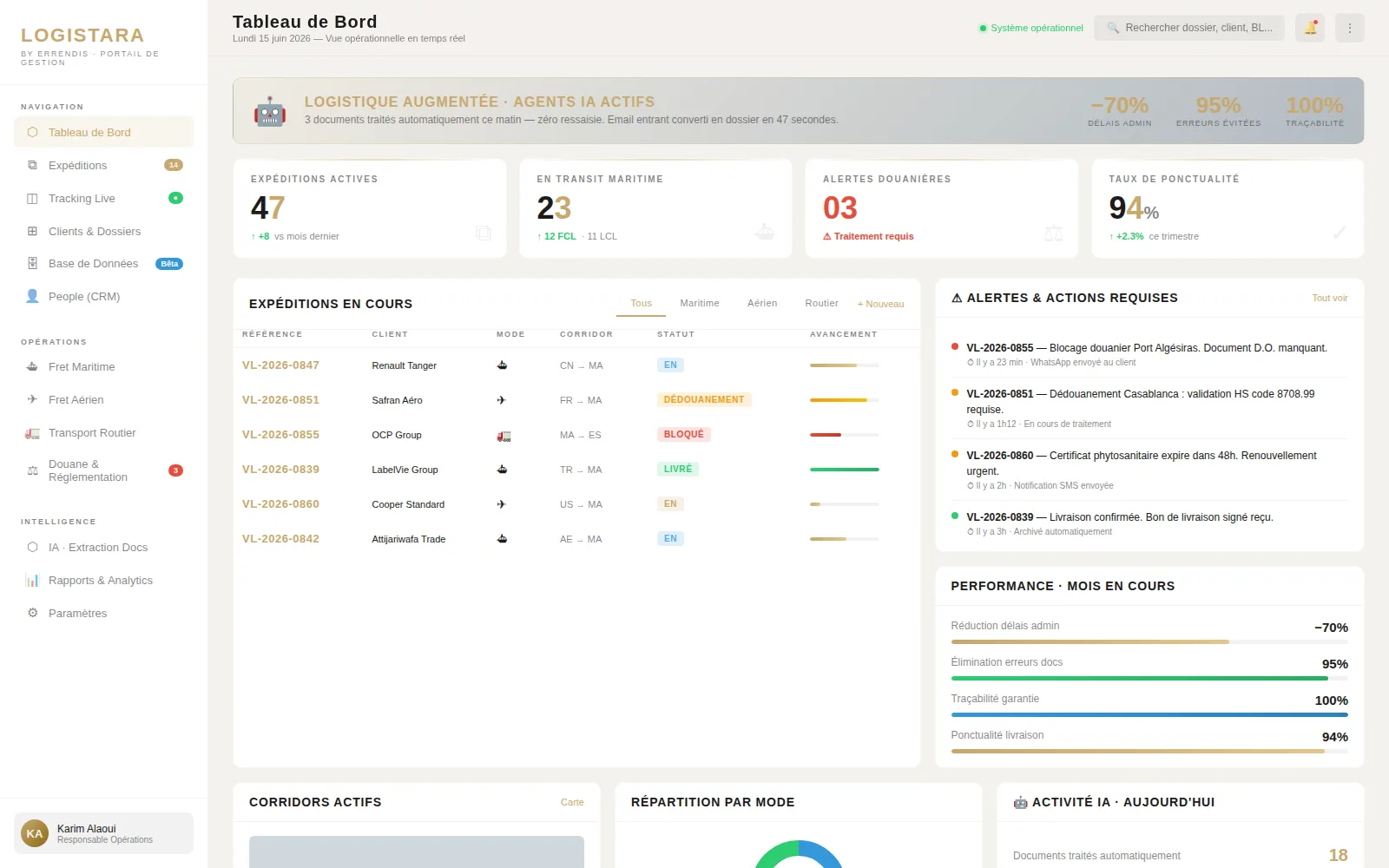
Task: Click the Système opérationnel status indicator
Action: pos(1031,29)
